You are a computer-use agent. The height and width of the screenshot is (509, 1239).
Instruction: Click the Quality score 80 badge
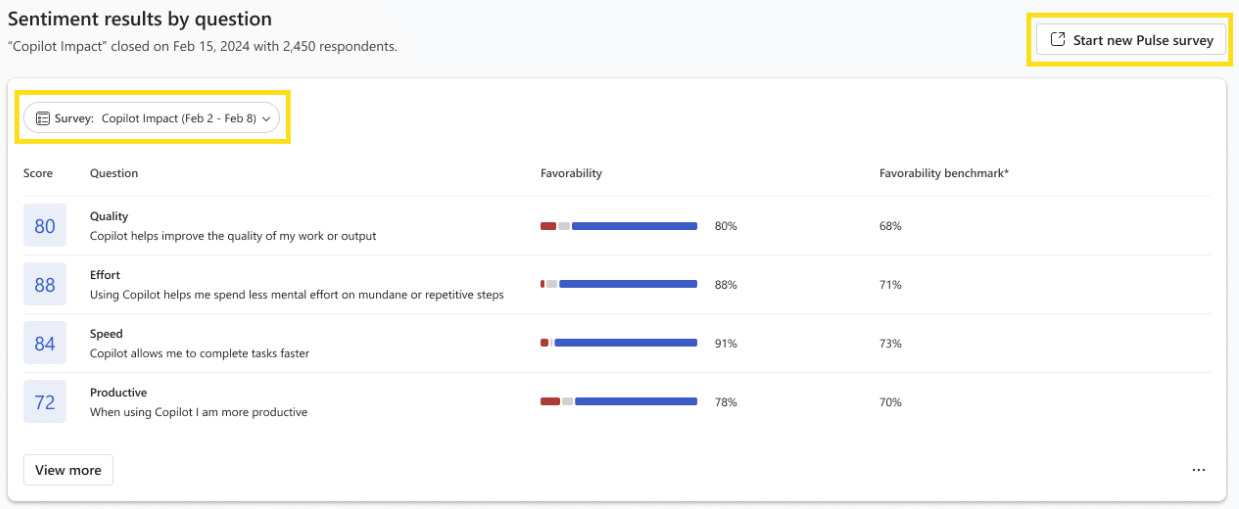[x=45, y=226]
